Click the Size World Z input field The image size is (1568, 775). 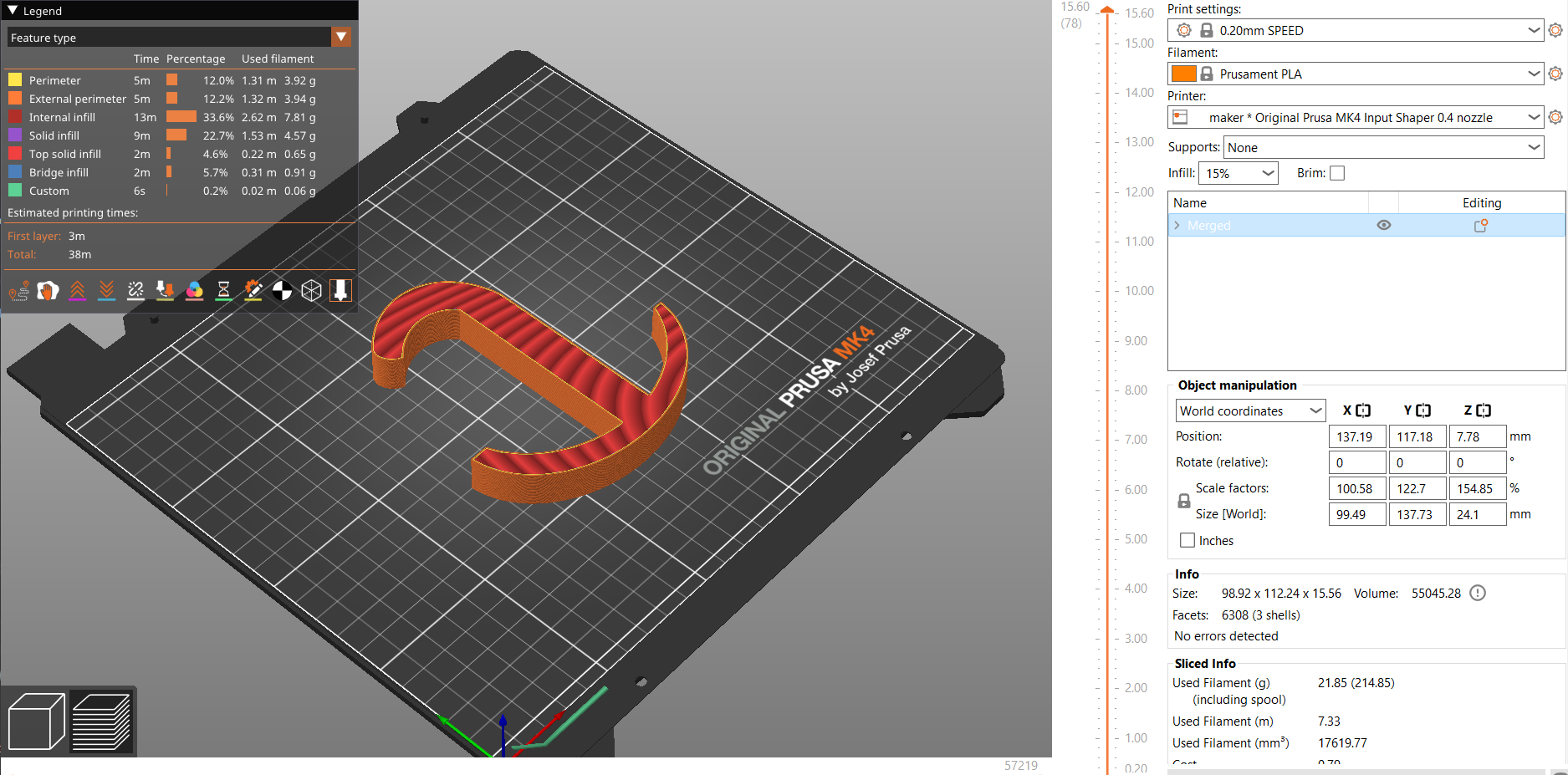pyautogui.click(x=1478, y=514)
